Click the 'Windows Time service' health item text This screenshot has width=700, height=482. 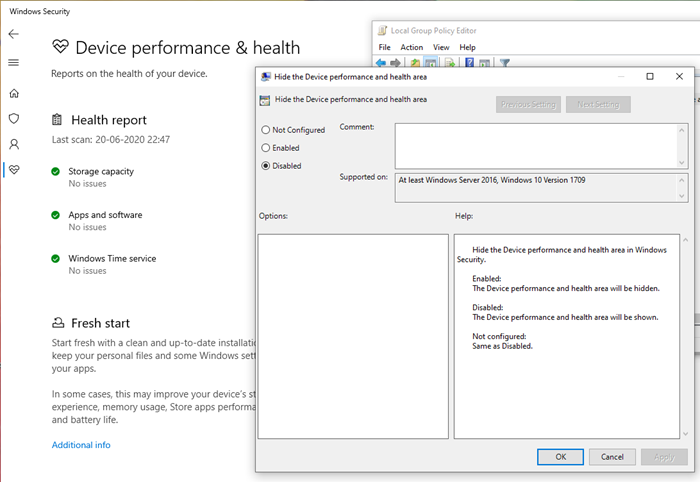(112, 258)
